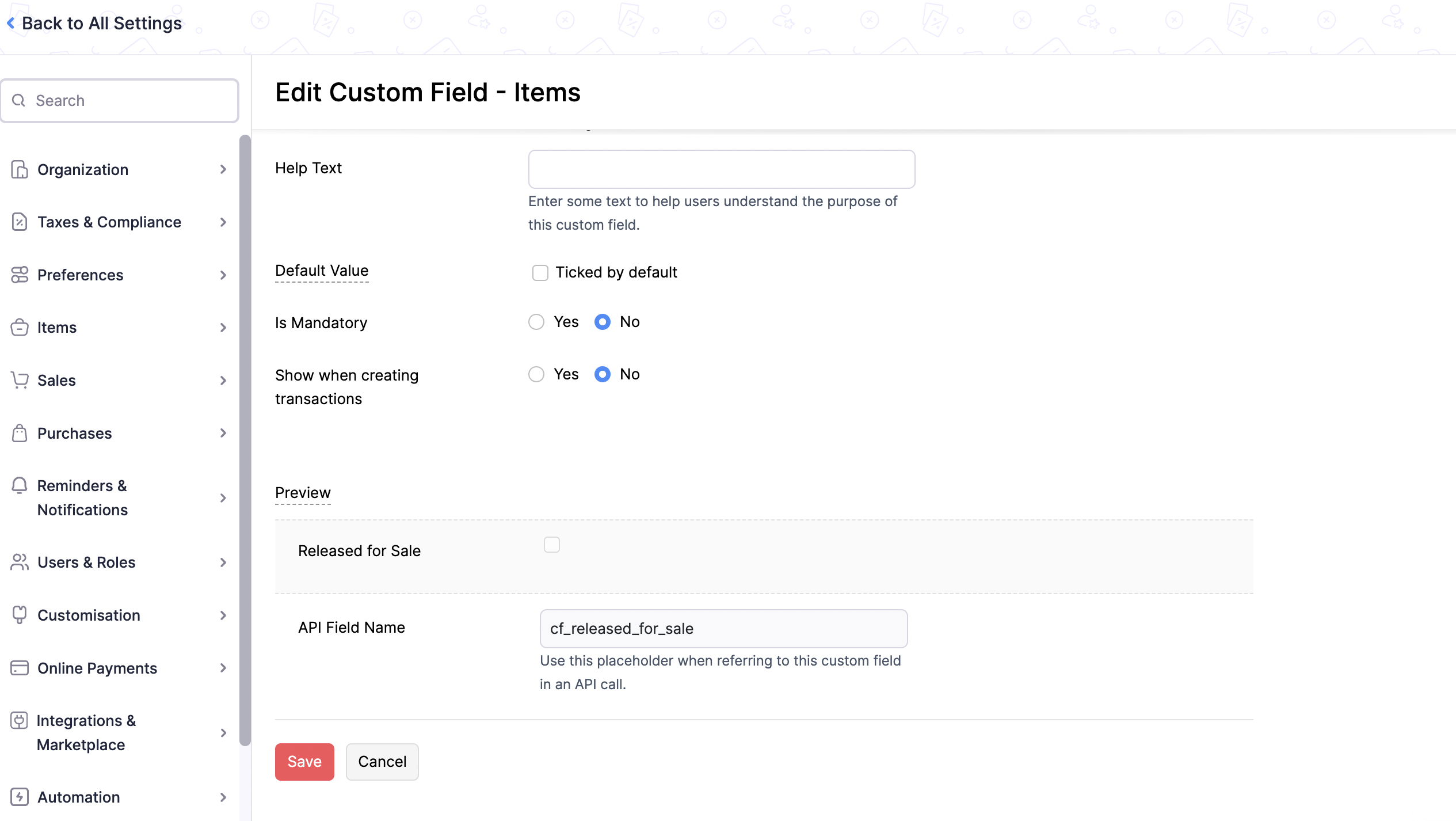Expand the Purchases chevron

click(223, 433)
